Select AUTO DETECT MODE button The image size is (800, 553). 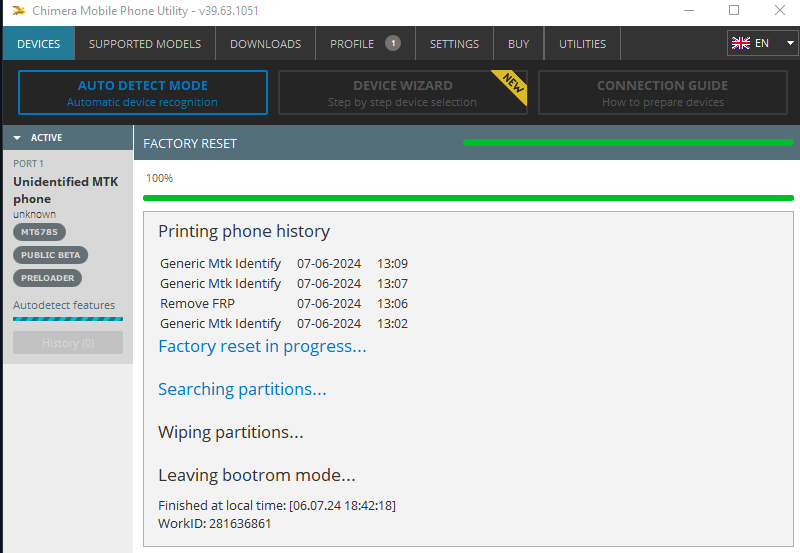(143, 92)
